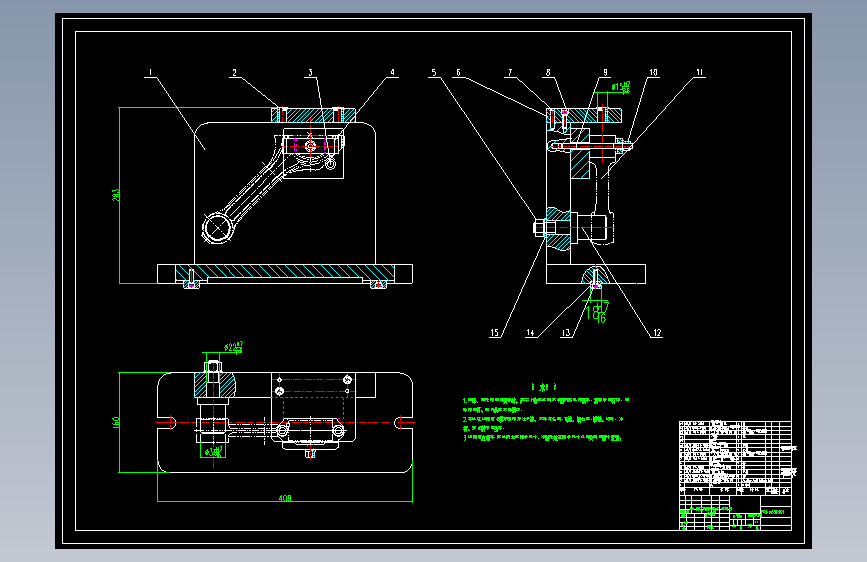
Task: Click the large connecting rod end circle
Action: [x=216, y=228]
